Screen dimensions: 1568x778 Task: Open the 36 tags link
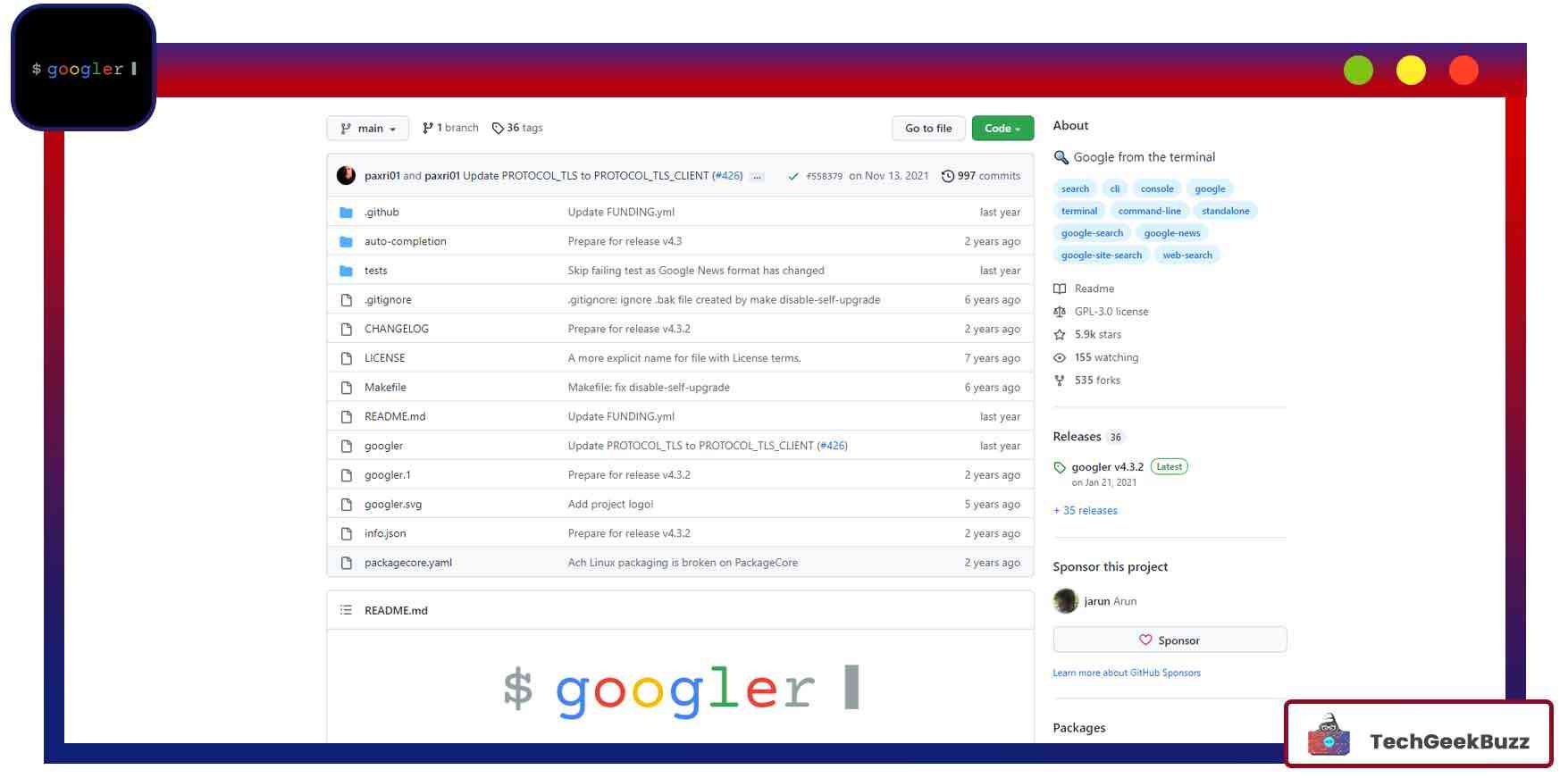[x=517, y=128]
